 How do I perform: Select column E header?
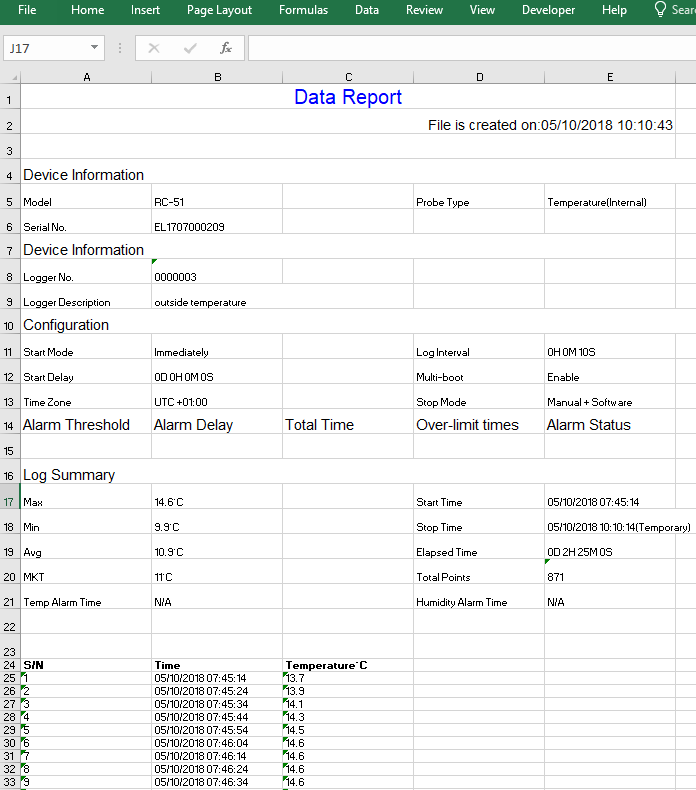tap(610, 77)
